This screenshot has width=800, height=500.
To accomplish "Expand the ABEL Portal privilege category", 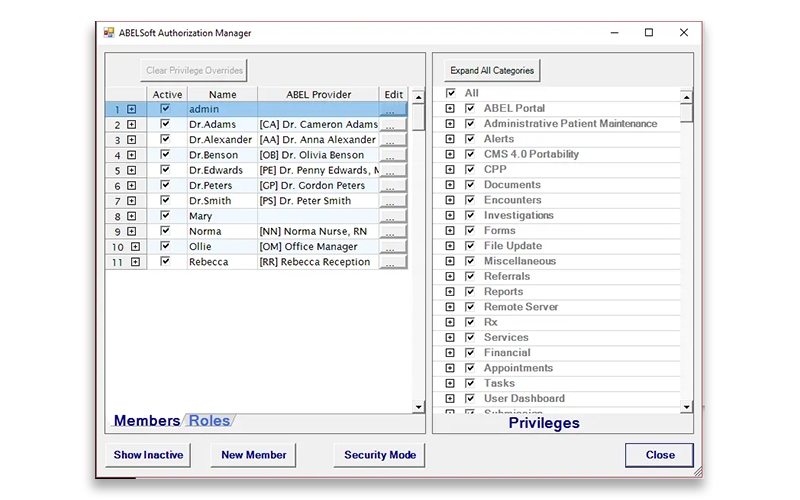I will [450, 109].
